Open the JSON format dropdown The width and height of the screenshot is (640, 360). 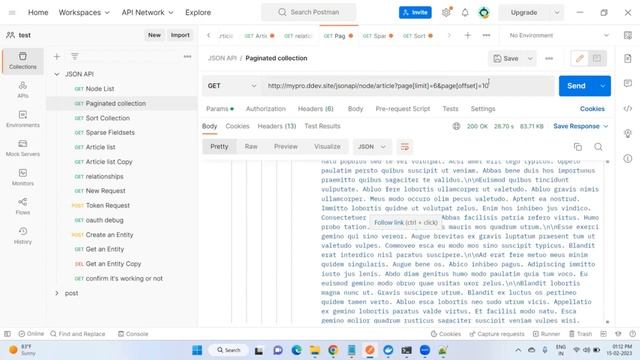371,147
